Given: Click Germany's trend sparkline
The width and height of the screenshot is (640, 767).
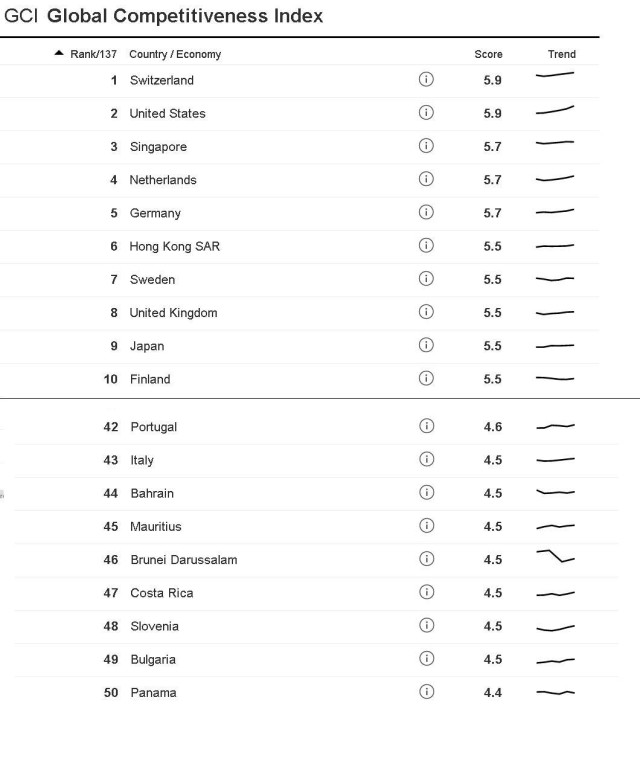Looking at the screenshot, I should [x=555, y=212].
